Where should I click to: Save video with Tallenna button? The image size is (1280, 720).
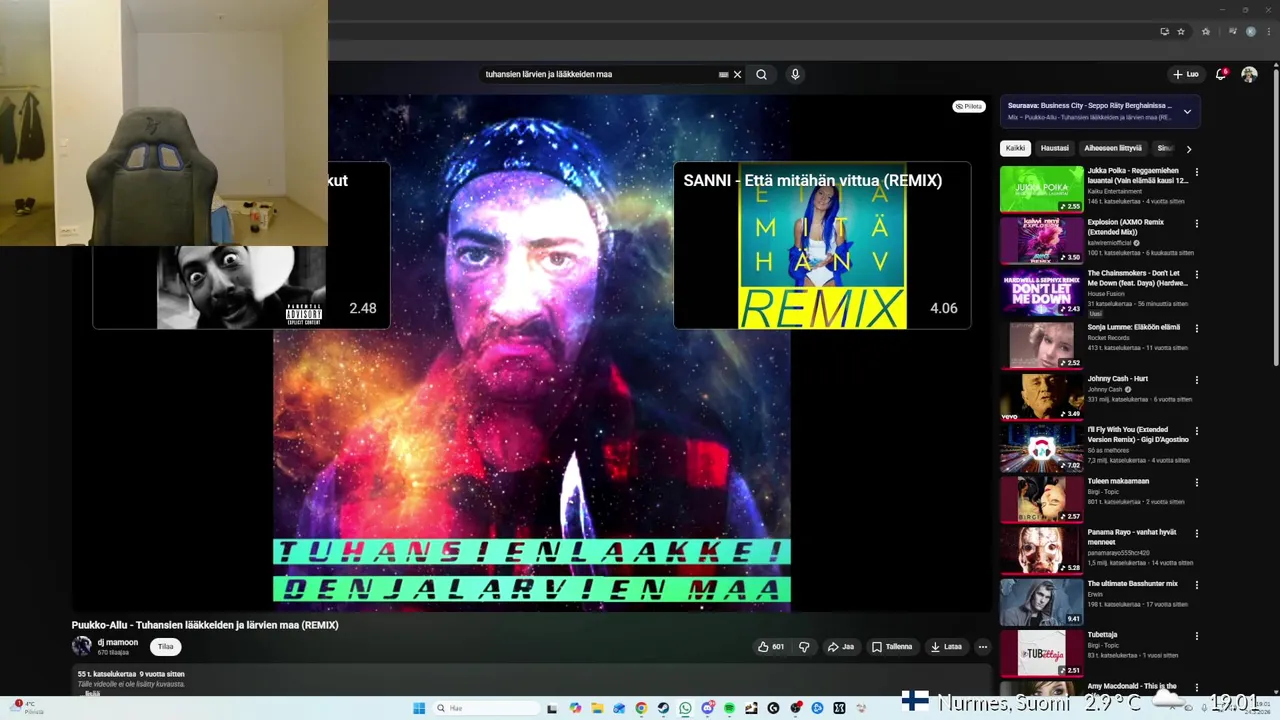point(891,647)
